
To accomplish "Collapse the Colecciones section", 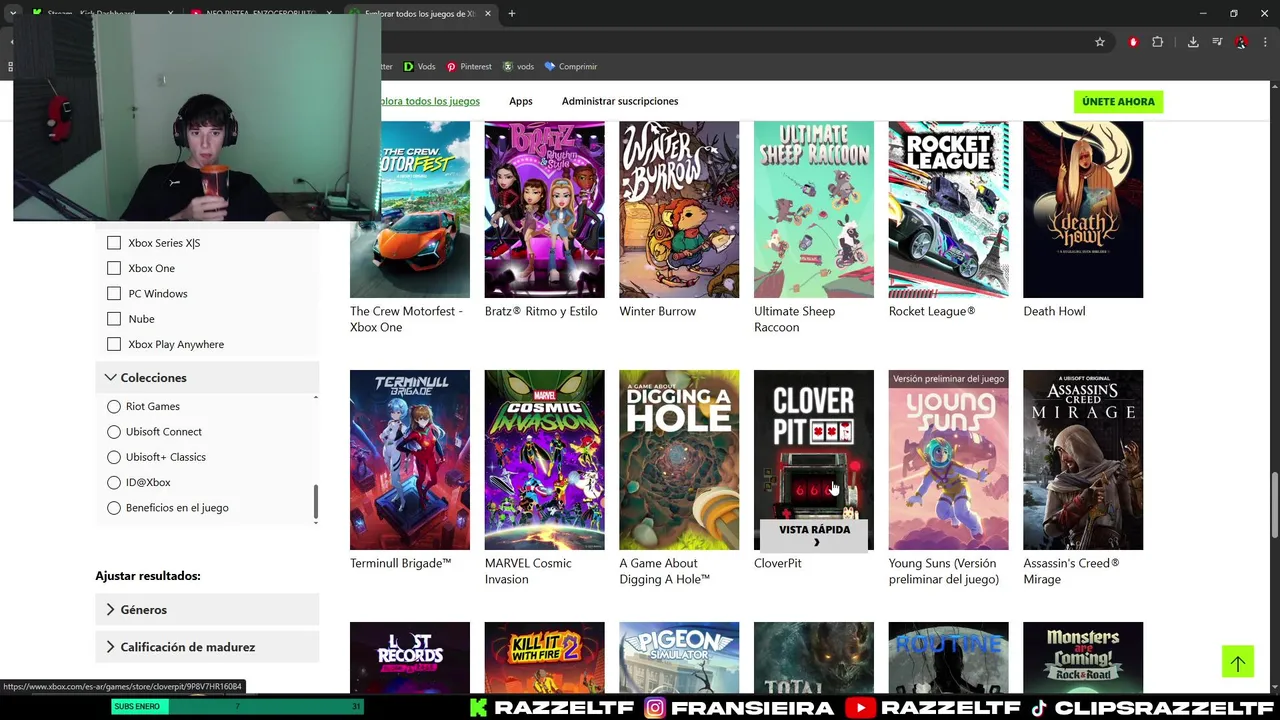I will (x=207, y=378).
